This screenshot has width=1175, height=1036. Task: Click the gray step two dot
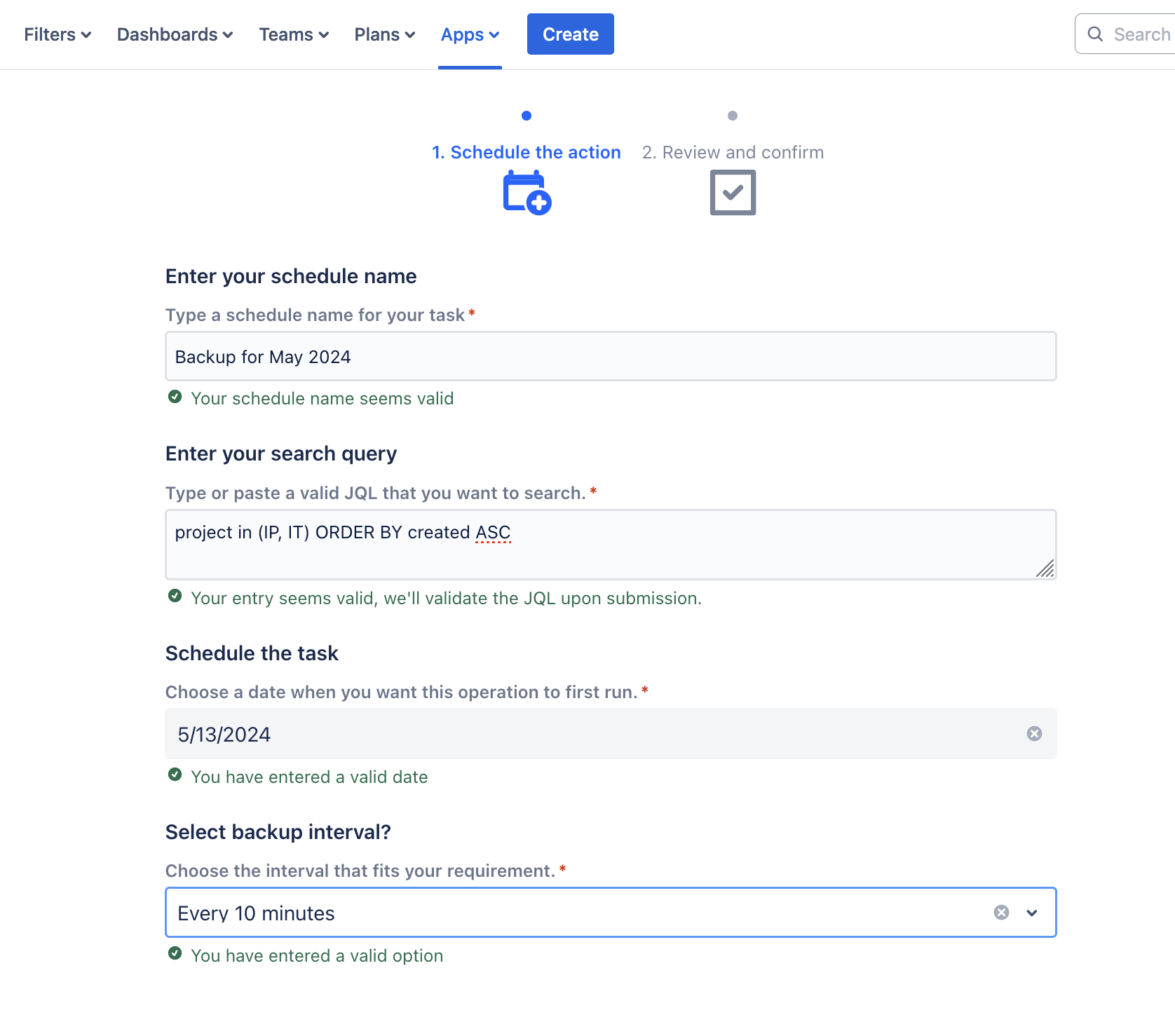[733, 116]
